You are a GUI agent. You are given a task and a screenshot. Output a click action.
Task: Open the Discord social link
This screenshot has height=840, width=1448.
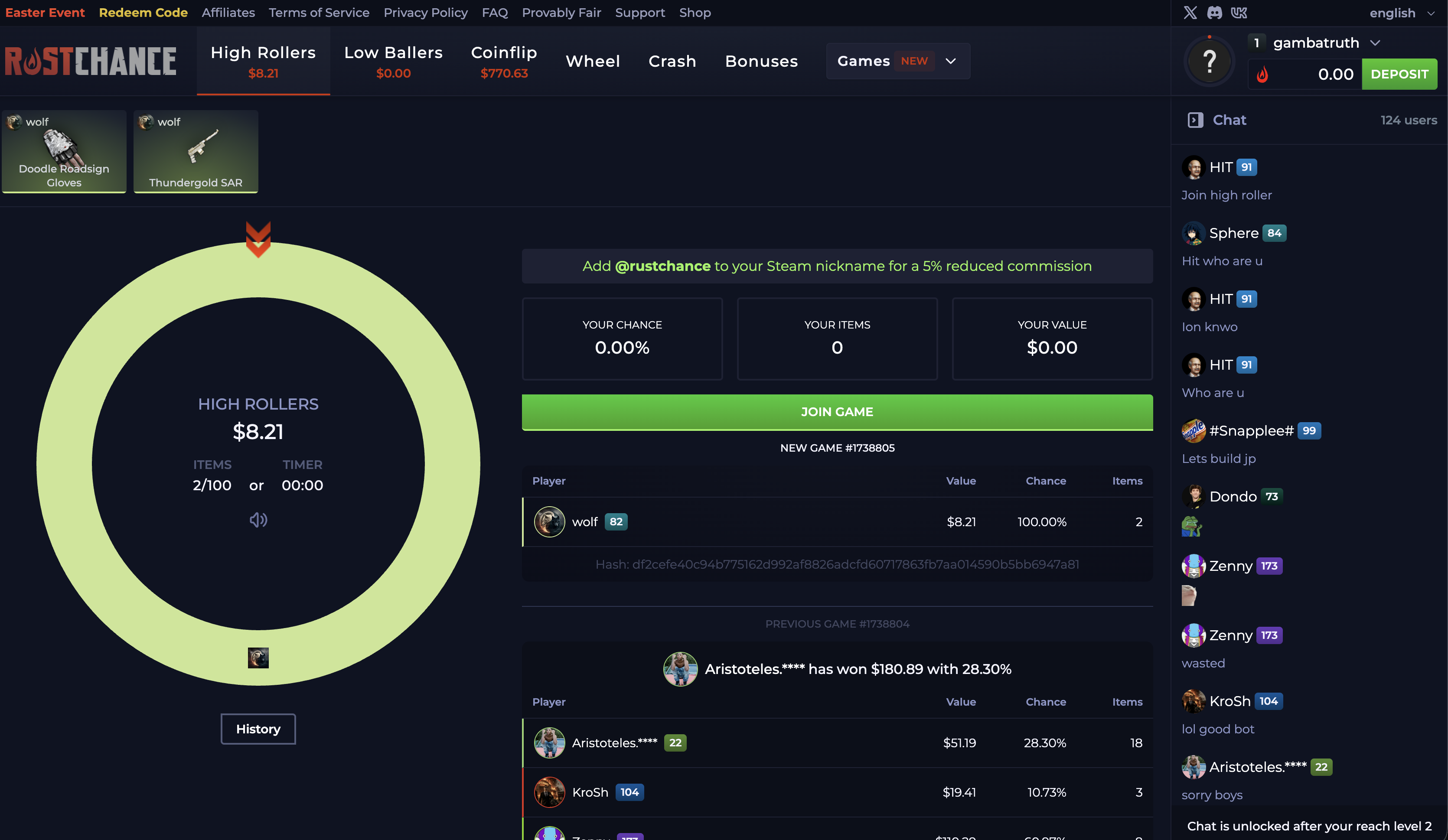(1214, 13)
